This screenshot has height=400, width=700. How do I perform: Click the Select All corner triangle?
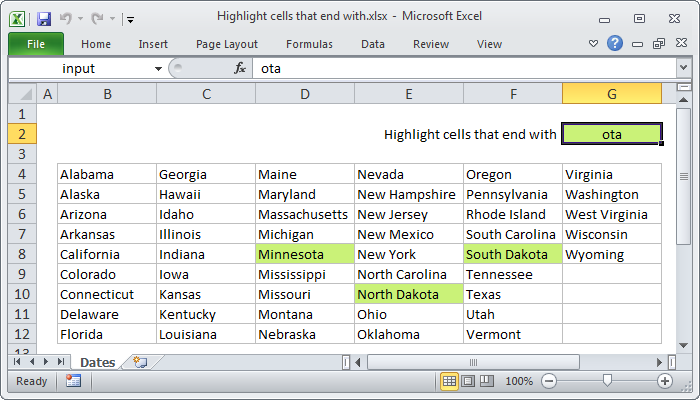[x=22, y=94]
